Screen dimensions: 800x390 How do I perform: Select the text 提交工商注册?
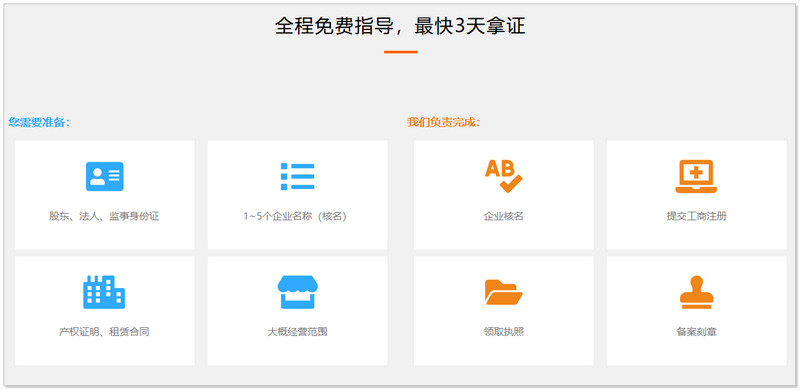(696, 216)
